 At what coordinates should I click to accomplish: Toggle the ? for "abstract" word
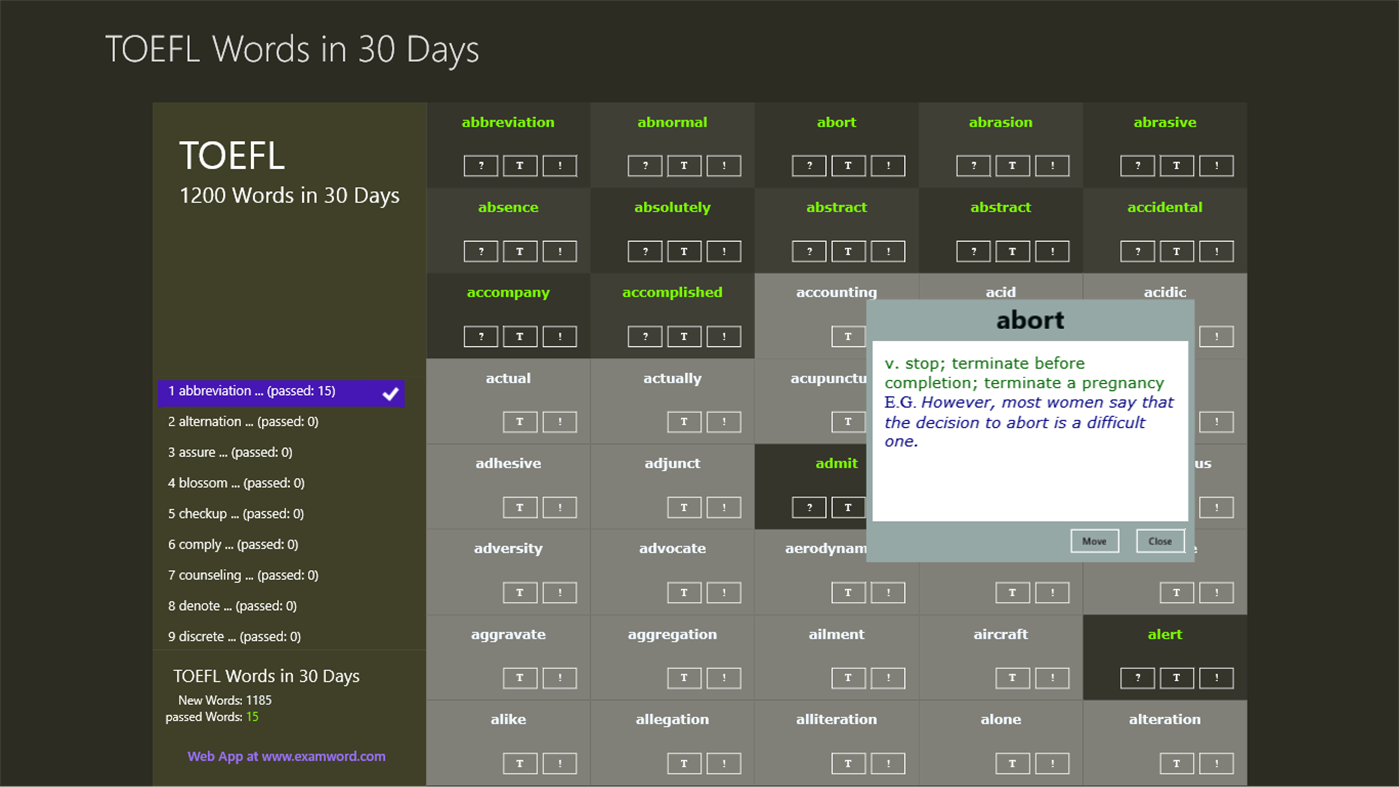(809, 251)
